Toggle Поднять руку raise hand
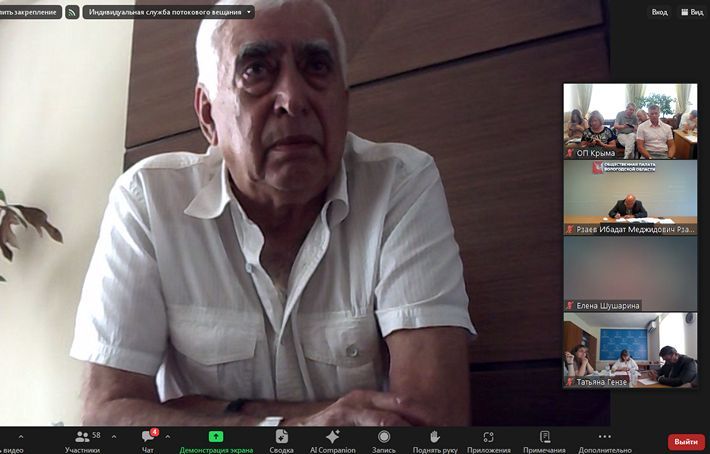This screenshot has width=710, height=454. (434, 441)
